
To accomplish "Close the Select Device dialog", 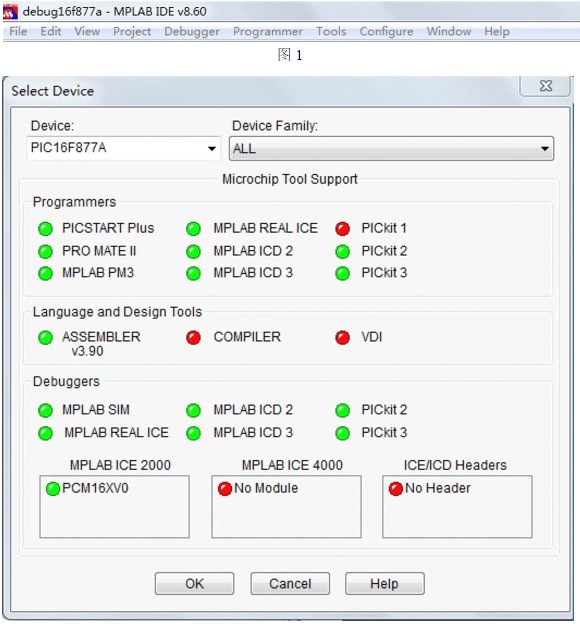I will click(545, 86).
